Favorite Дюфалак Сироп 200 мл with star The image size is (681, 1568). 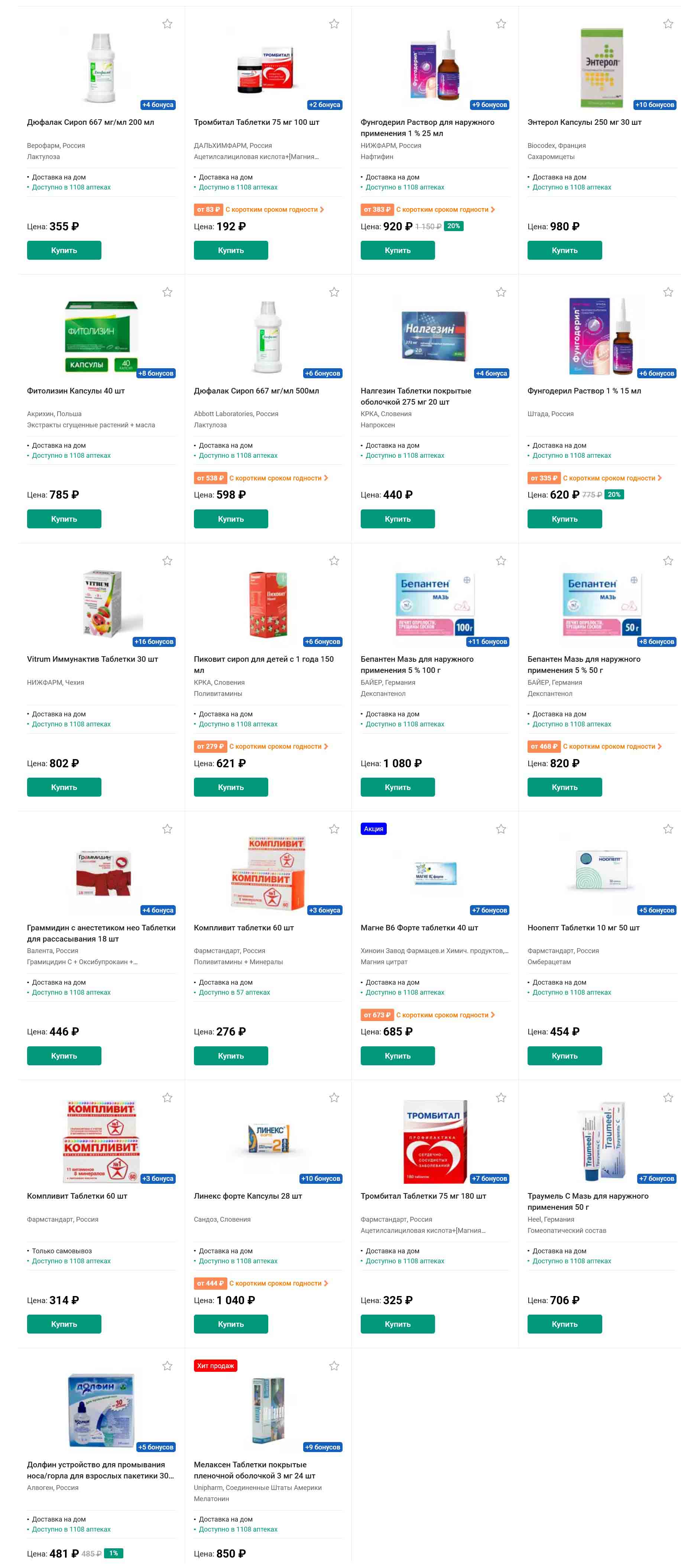tap(167, 24)
